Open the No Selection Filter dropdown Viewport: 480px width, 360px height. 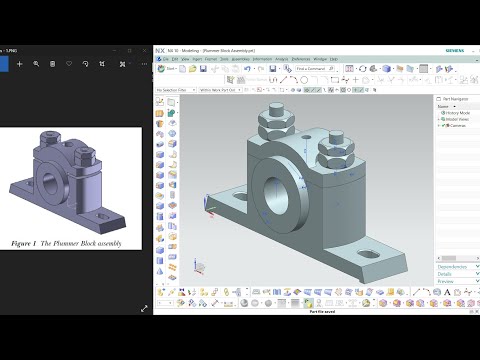(176, 90)
